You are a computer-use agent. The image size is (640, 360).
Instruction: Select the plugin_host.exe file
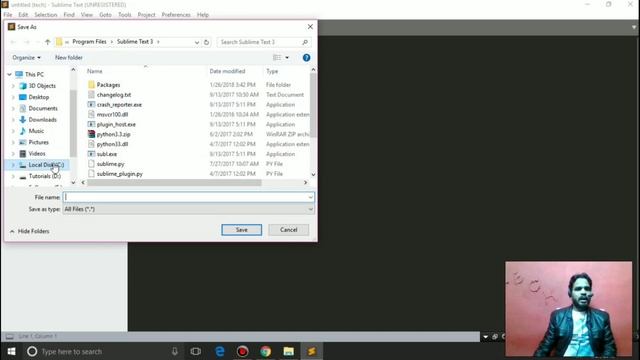click(116, 124)
